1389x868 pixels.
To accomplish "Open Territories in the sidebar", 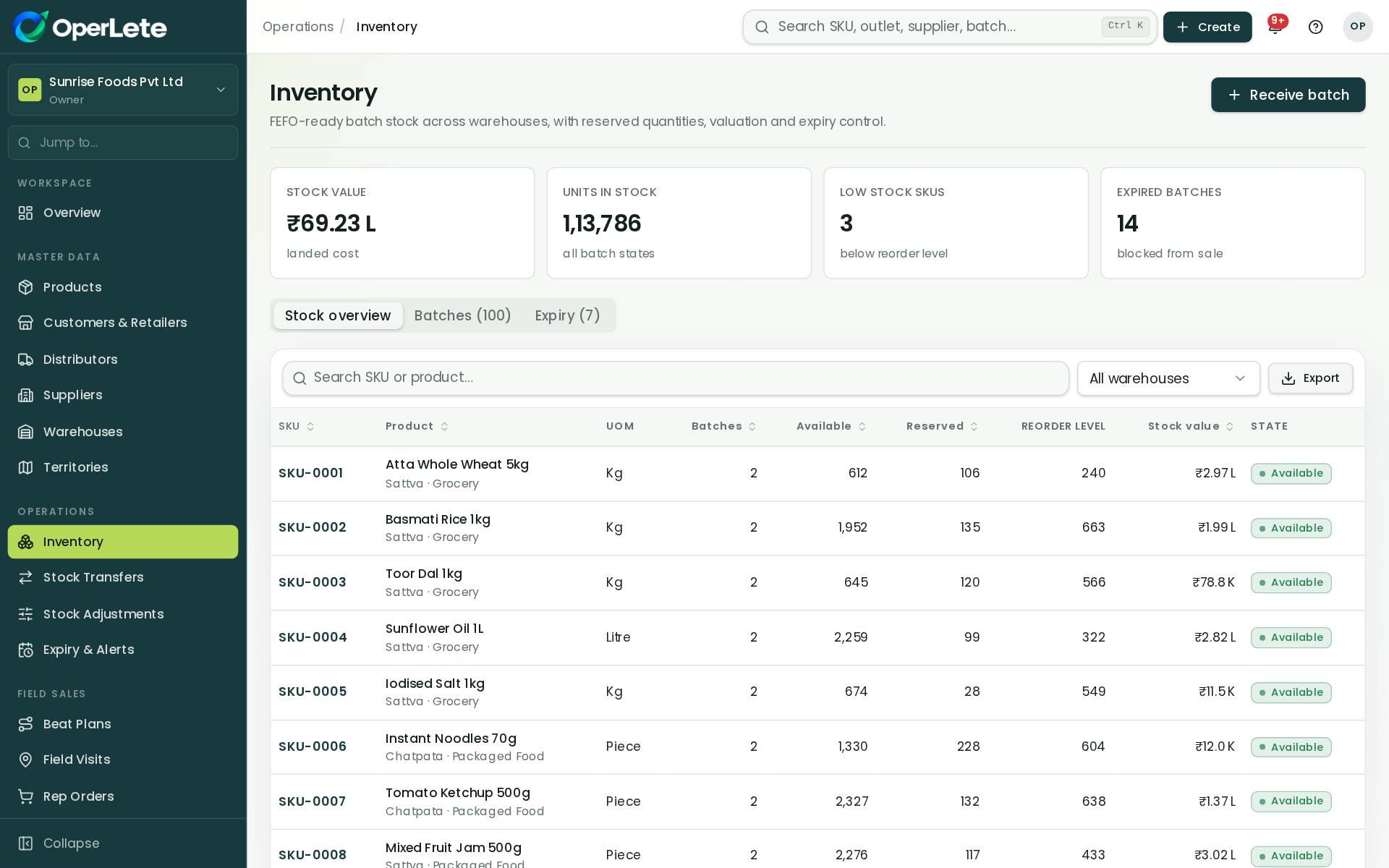I will pos(123,467).
